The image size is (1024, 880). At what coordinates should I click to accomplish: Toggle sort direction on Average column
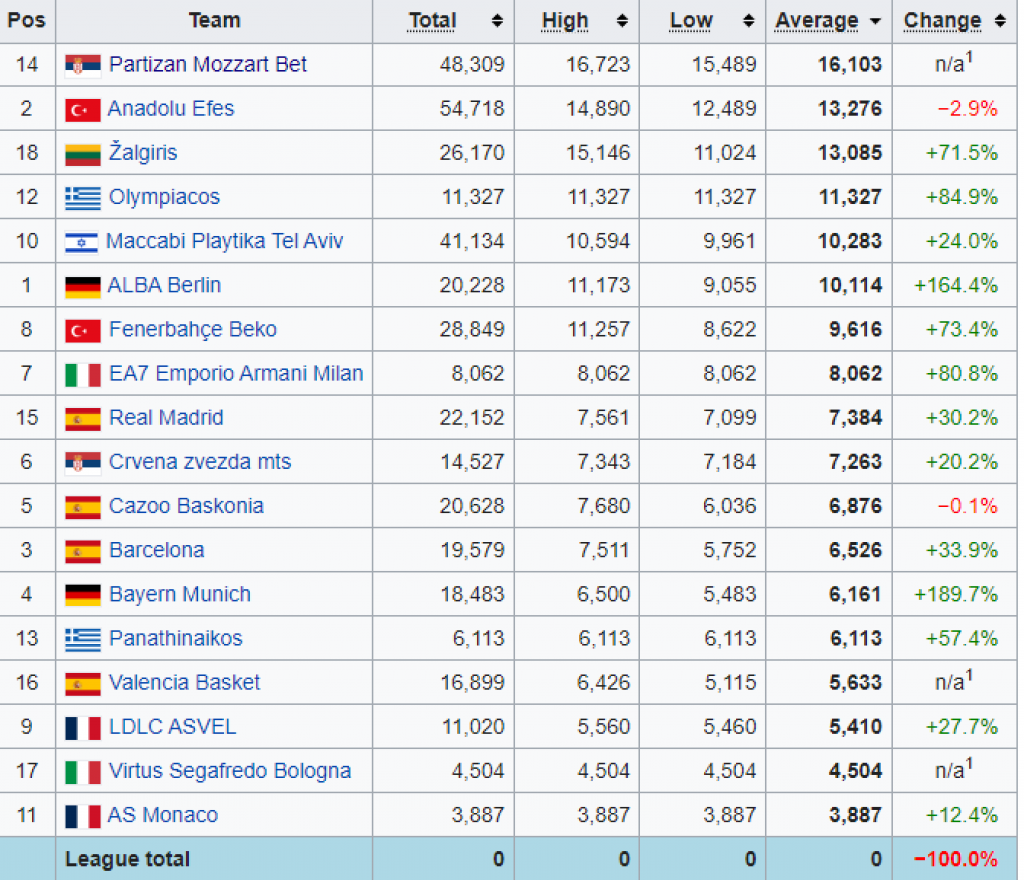875,21
